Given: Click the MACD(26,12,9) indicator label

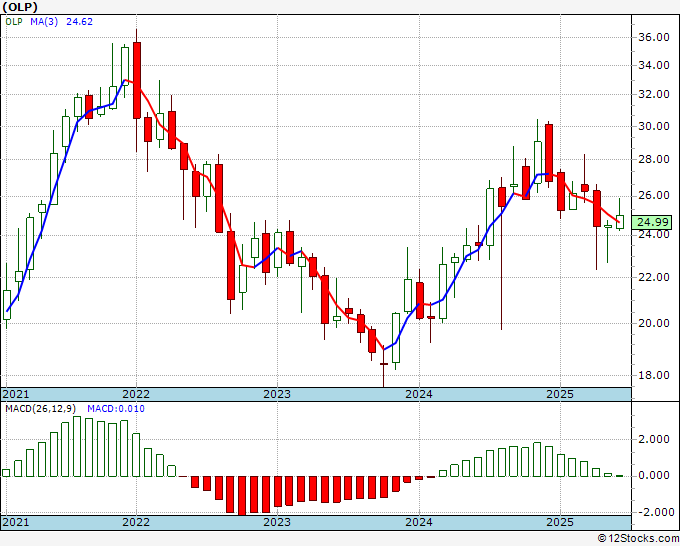Looking at the screenshot, I should point(43,409).
